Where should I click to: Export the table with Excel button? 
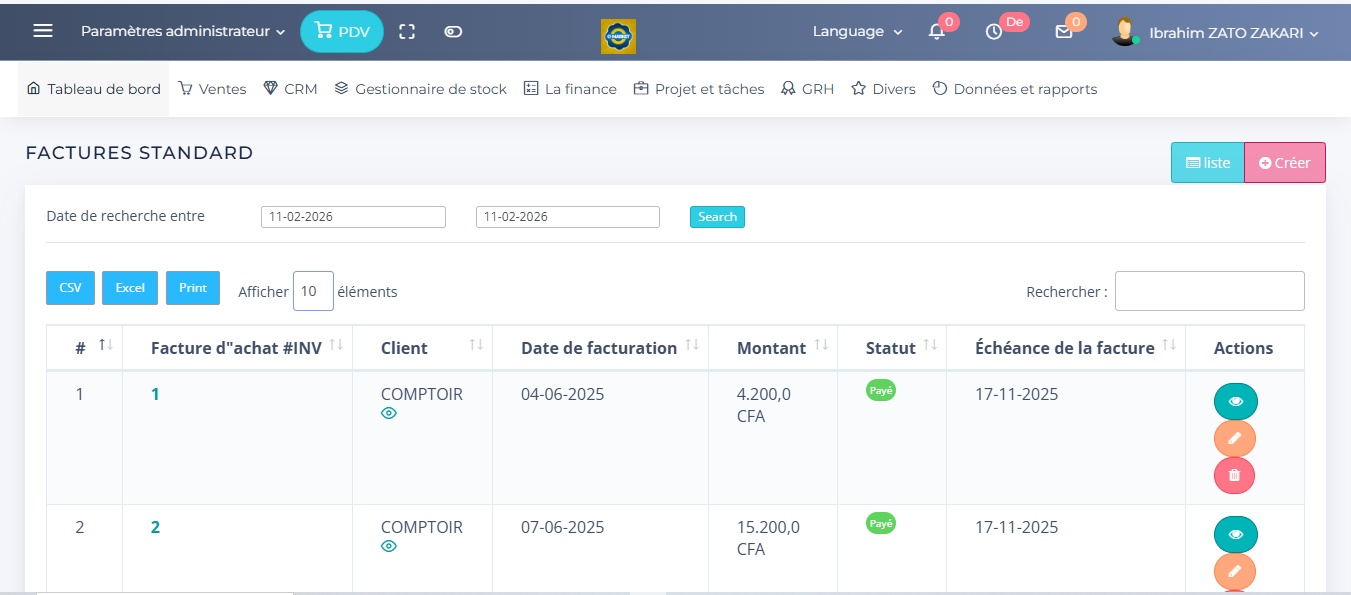click(130, 288)
